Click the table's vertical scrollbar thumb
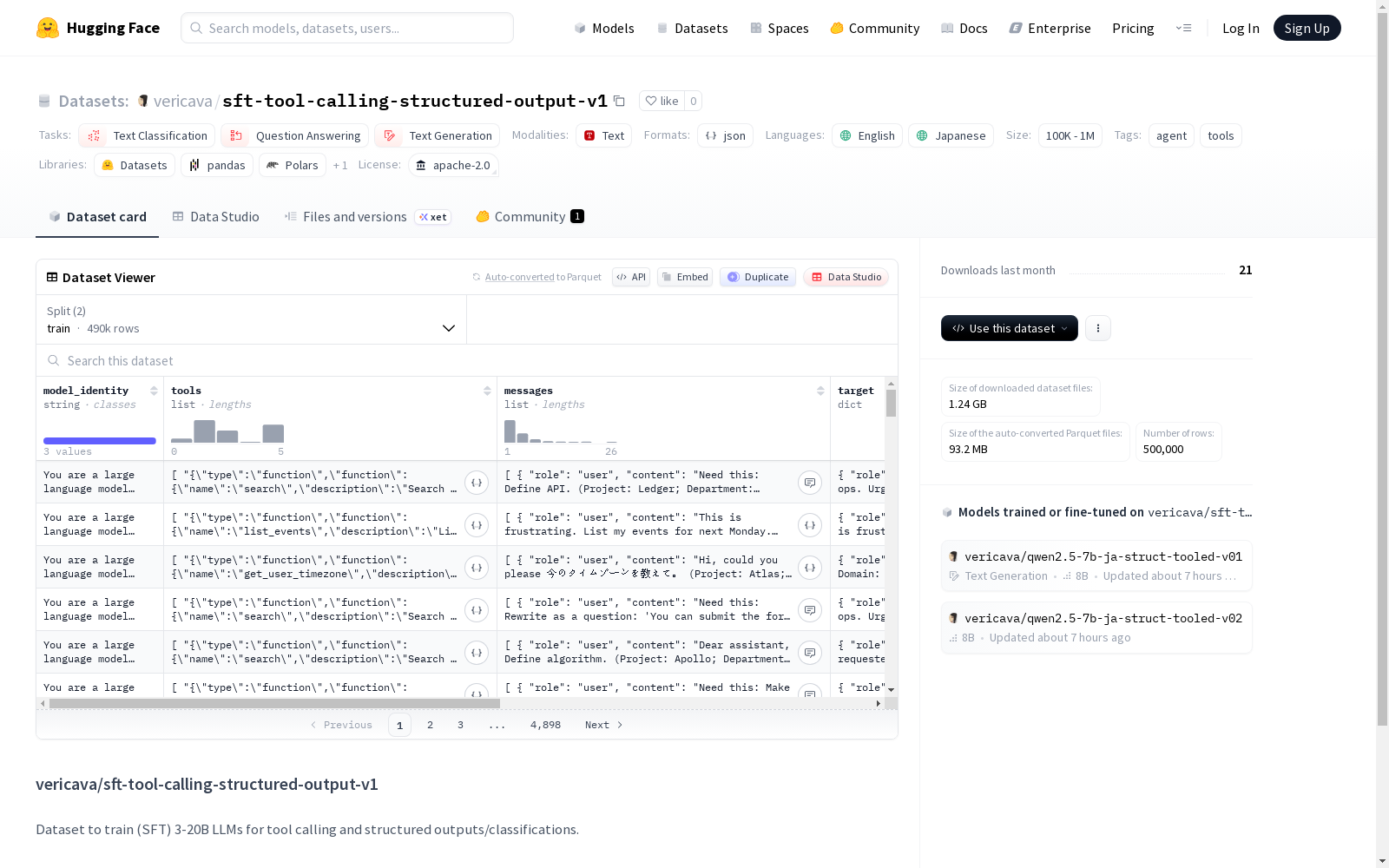Screen dimensions: 1389x868 pyautogui.click(x=891, y=403)
